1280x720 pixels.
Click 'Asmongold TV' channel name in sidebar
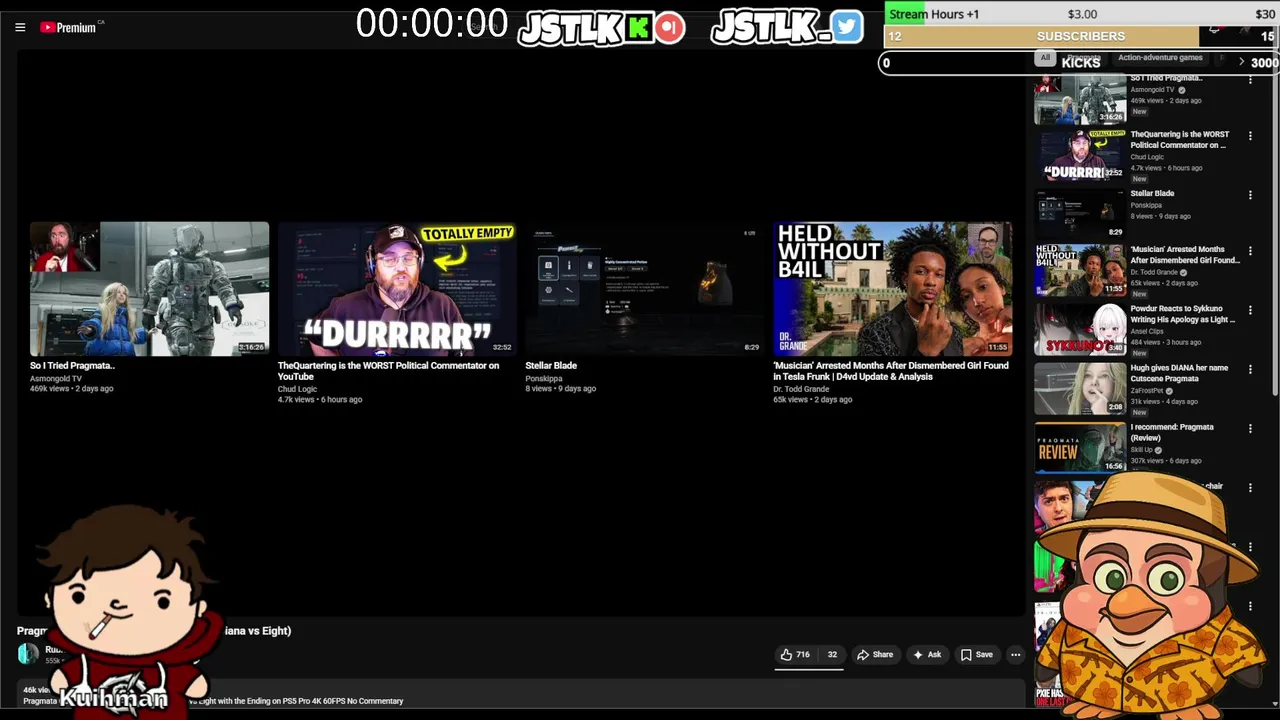click(1152, 90)
